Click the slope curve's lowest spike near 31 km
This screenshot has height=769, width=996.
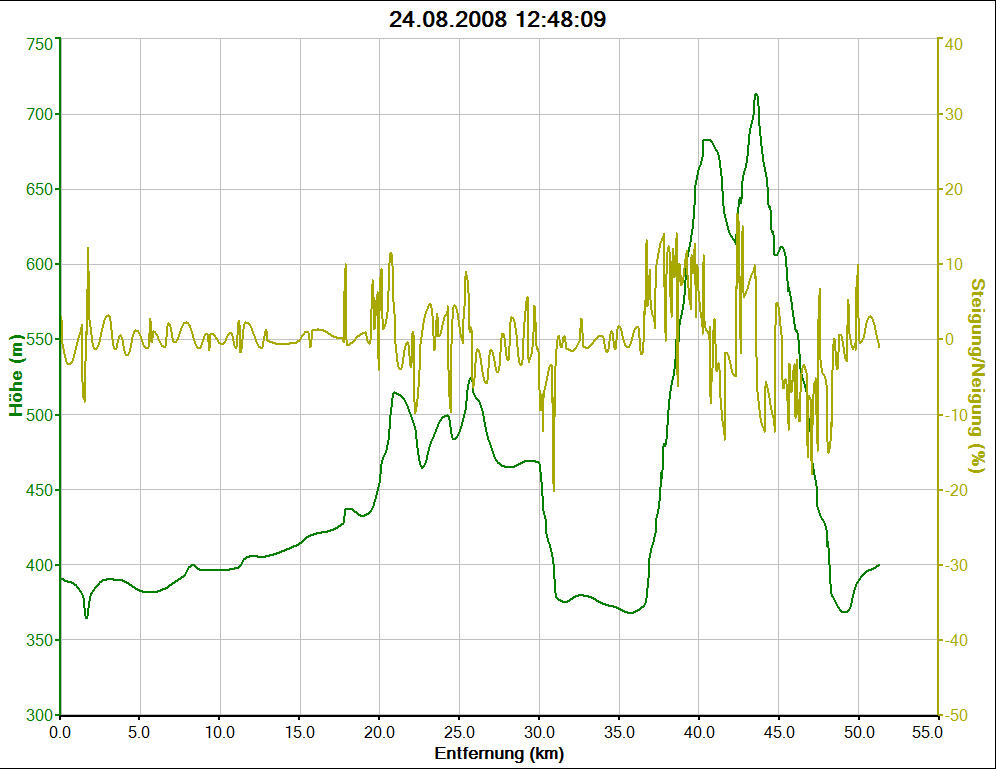pos(553,490)
